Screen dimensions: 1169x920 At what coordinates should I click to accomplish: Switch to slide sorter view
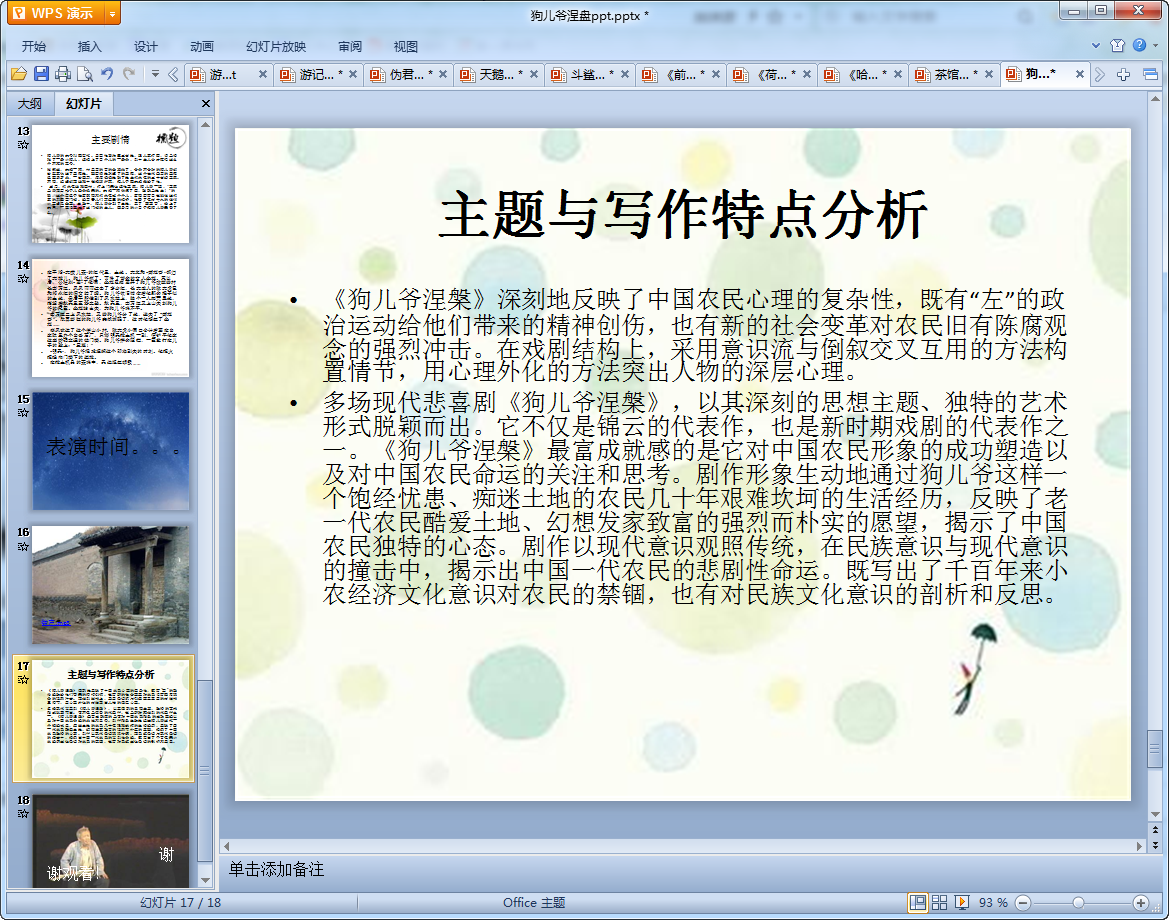tap(940, 902)
